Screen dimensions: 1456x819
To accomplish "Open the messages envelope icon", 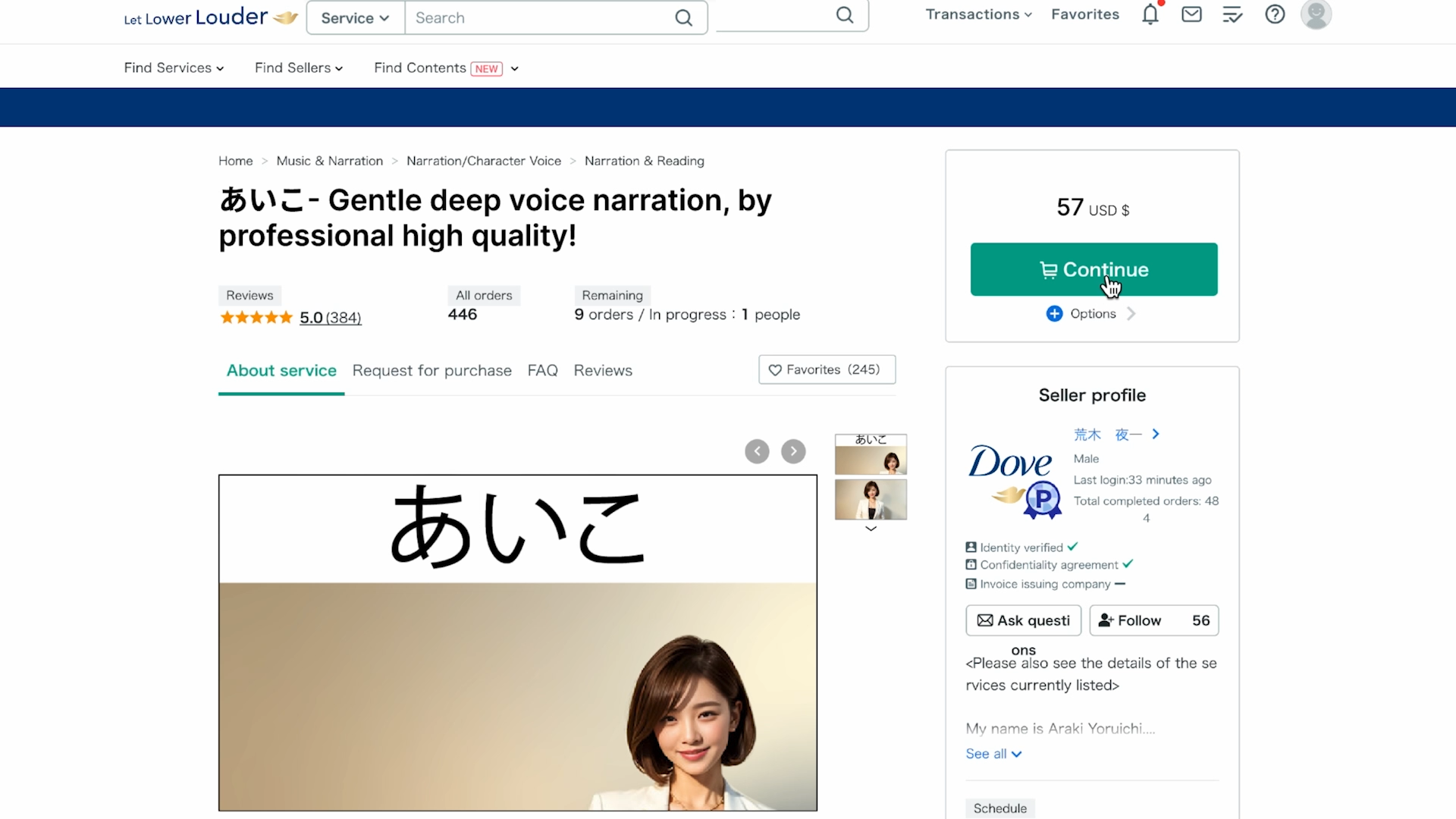I will pyautogui.click(x=1191, y=14).
